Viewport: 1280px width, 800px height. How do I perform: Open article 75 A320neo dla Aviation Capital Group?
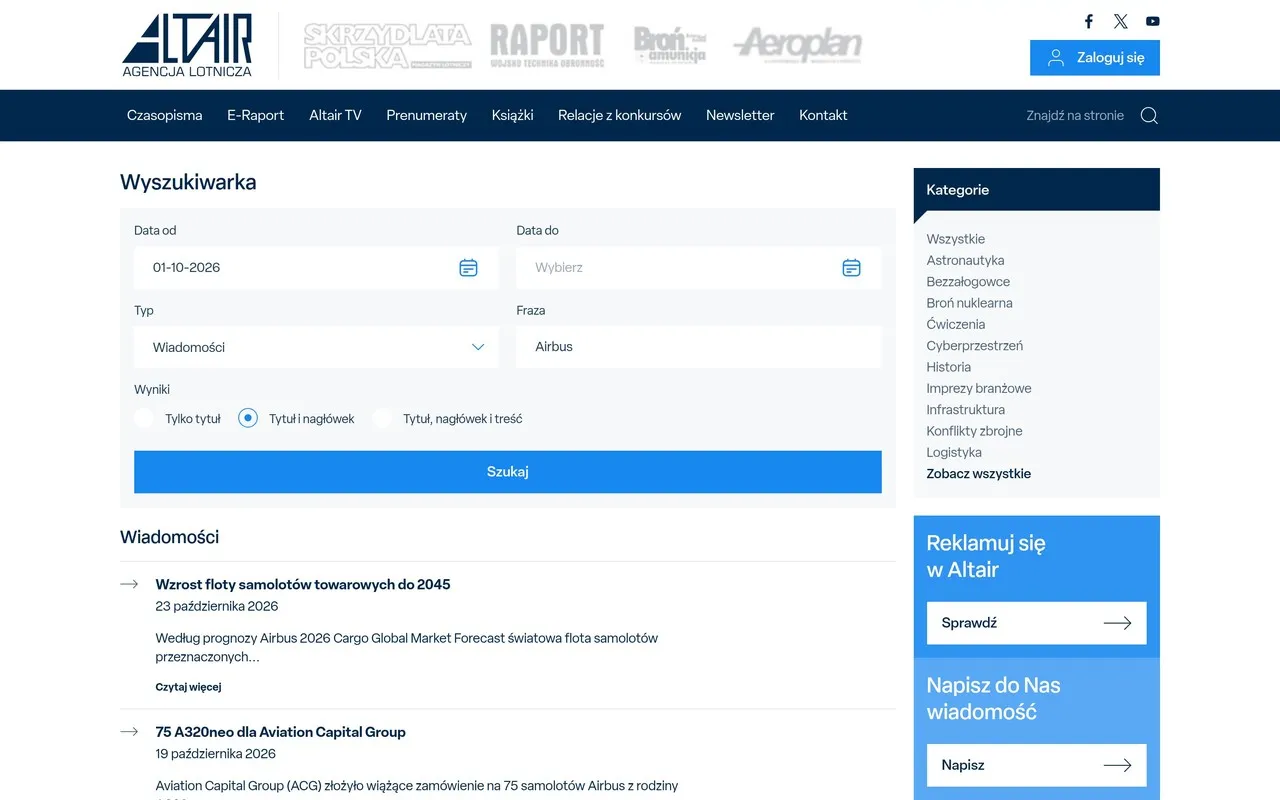tap(281, 732)
